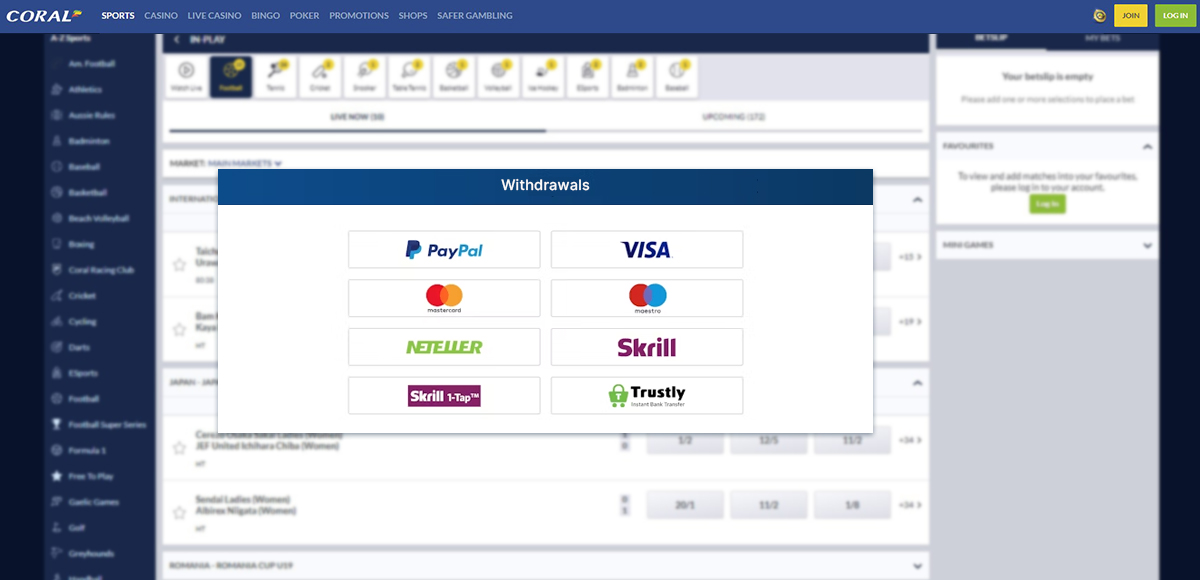Select the 12/5 odds button

click(768, 440)
